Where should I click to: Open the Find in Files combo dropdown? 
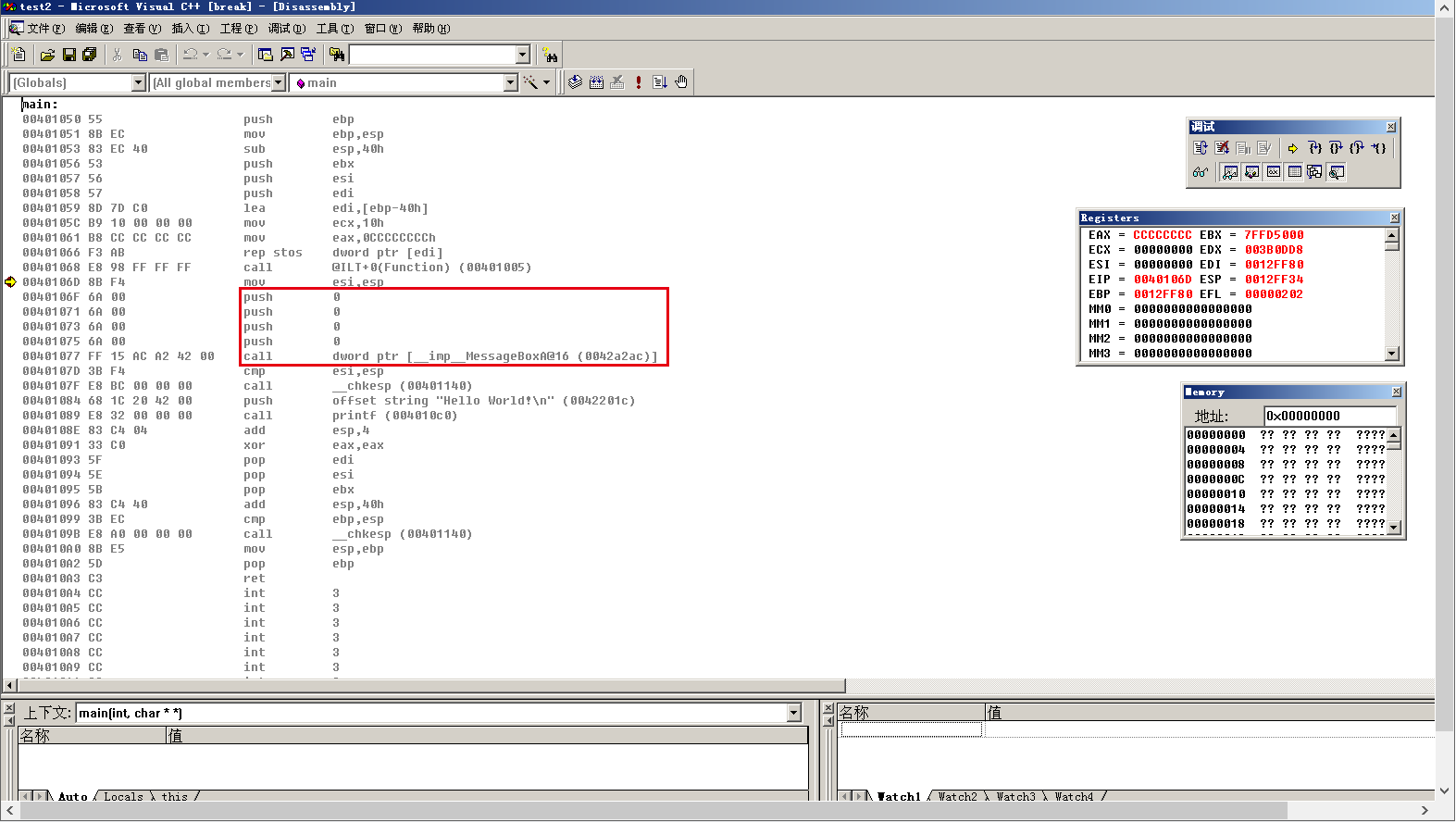pyautogui.click(x=522, y=55)
